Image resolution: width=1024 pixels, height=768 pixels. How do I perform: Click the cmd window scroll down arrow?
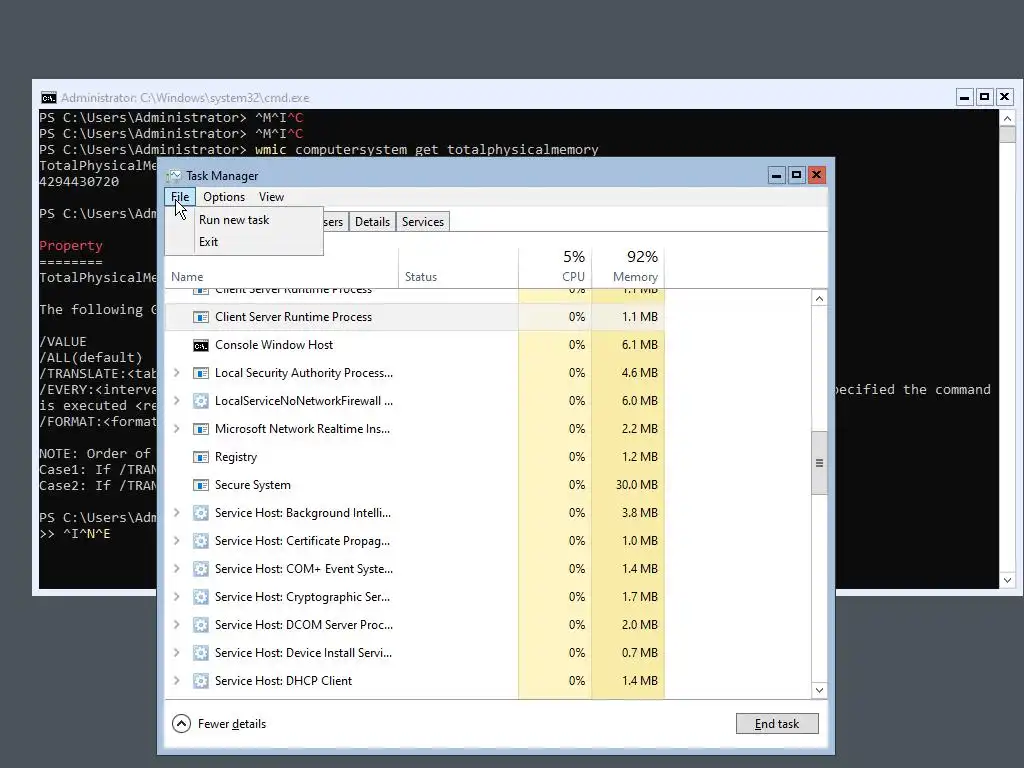pyautogui.click(x=1007, y=580)
